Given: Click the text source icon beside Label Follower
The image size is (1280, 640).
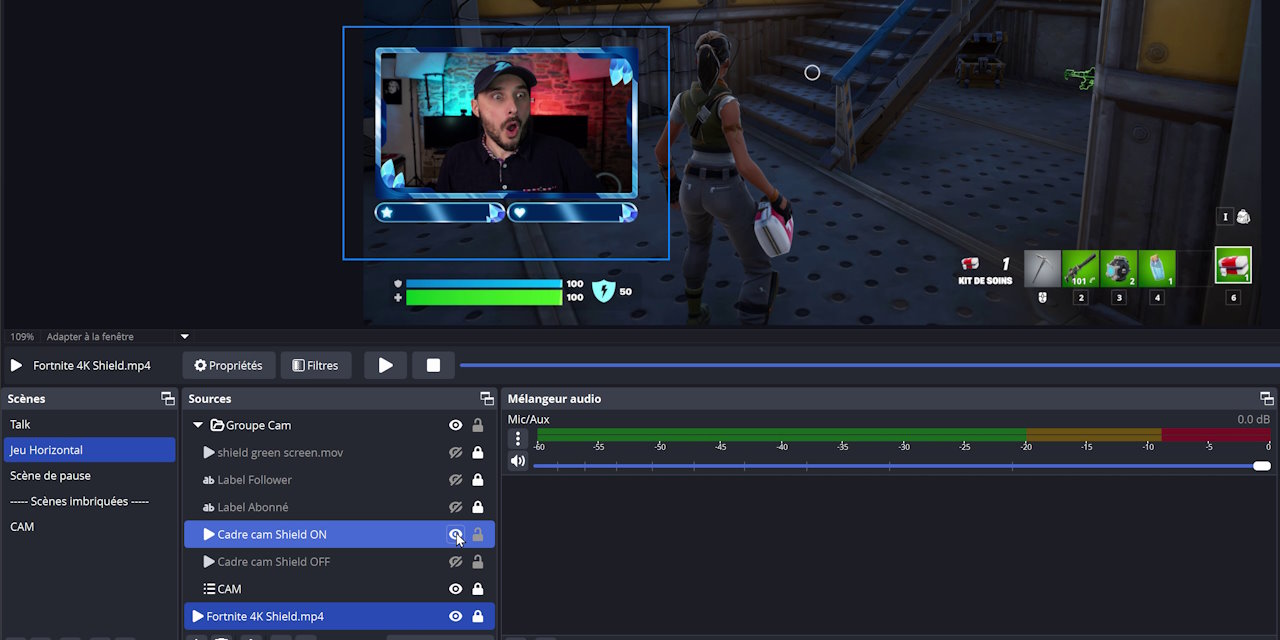Looking at the screenshot, I should [x=207, y=480].
